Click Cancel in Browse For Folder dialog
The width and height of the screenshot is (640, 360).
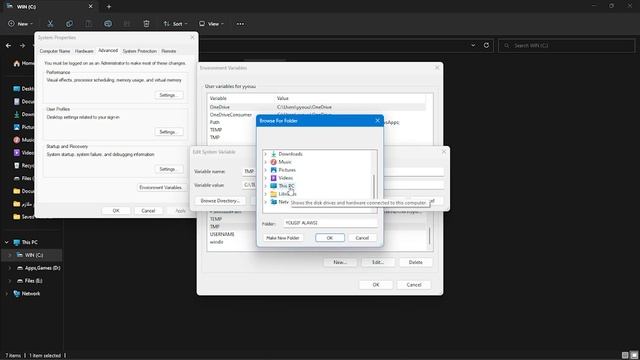point(362,238)
